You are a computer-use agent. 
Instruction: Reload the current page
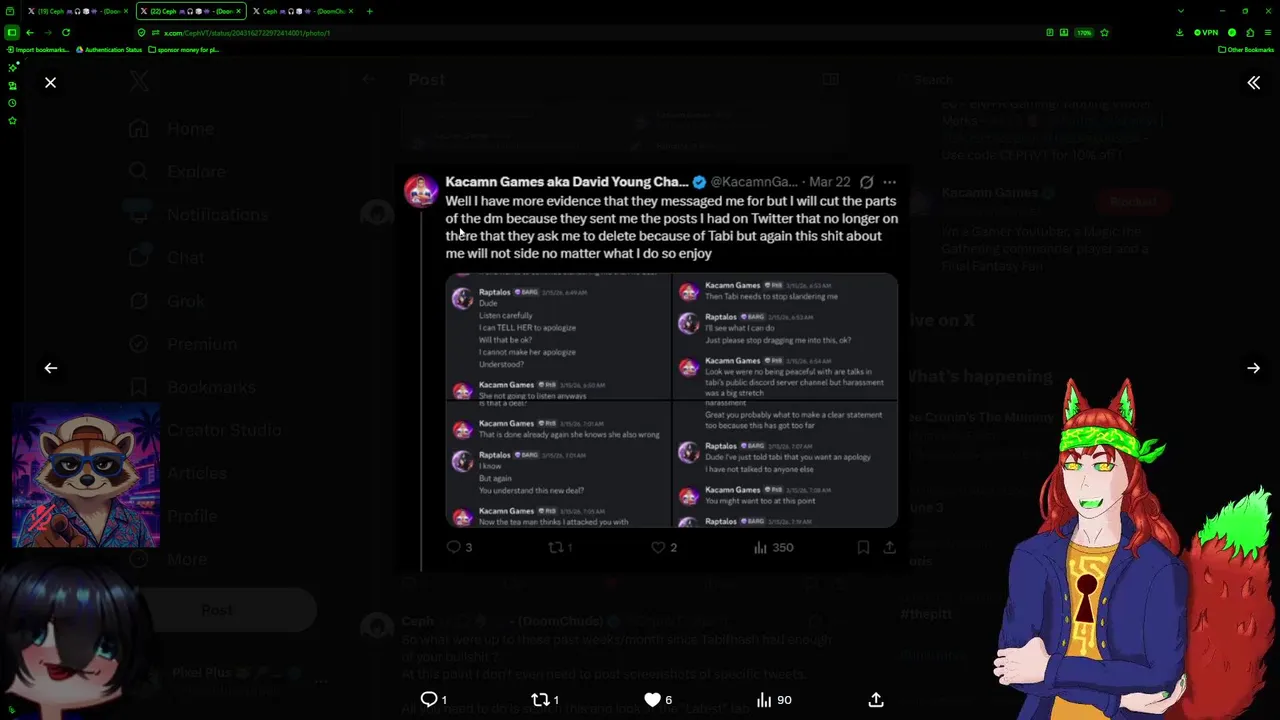tap(66, 32)
